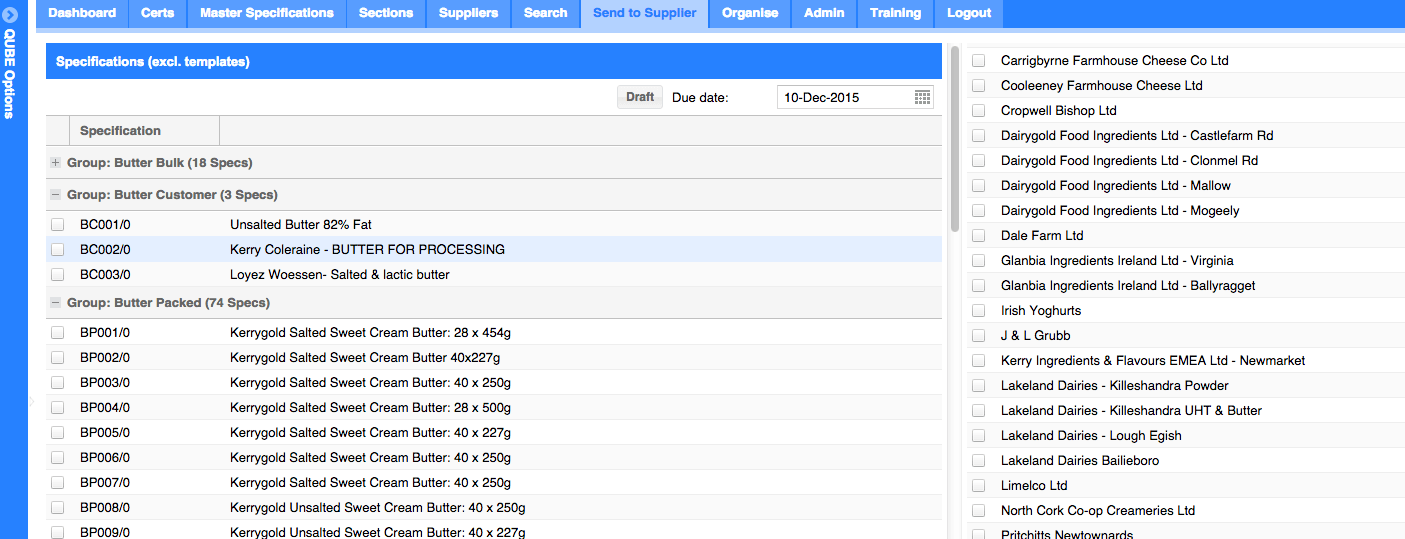Click spec code BP003/0
Screen dimensions: 1405x539
105,383
